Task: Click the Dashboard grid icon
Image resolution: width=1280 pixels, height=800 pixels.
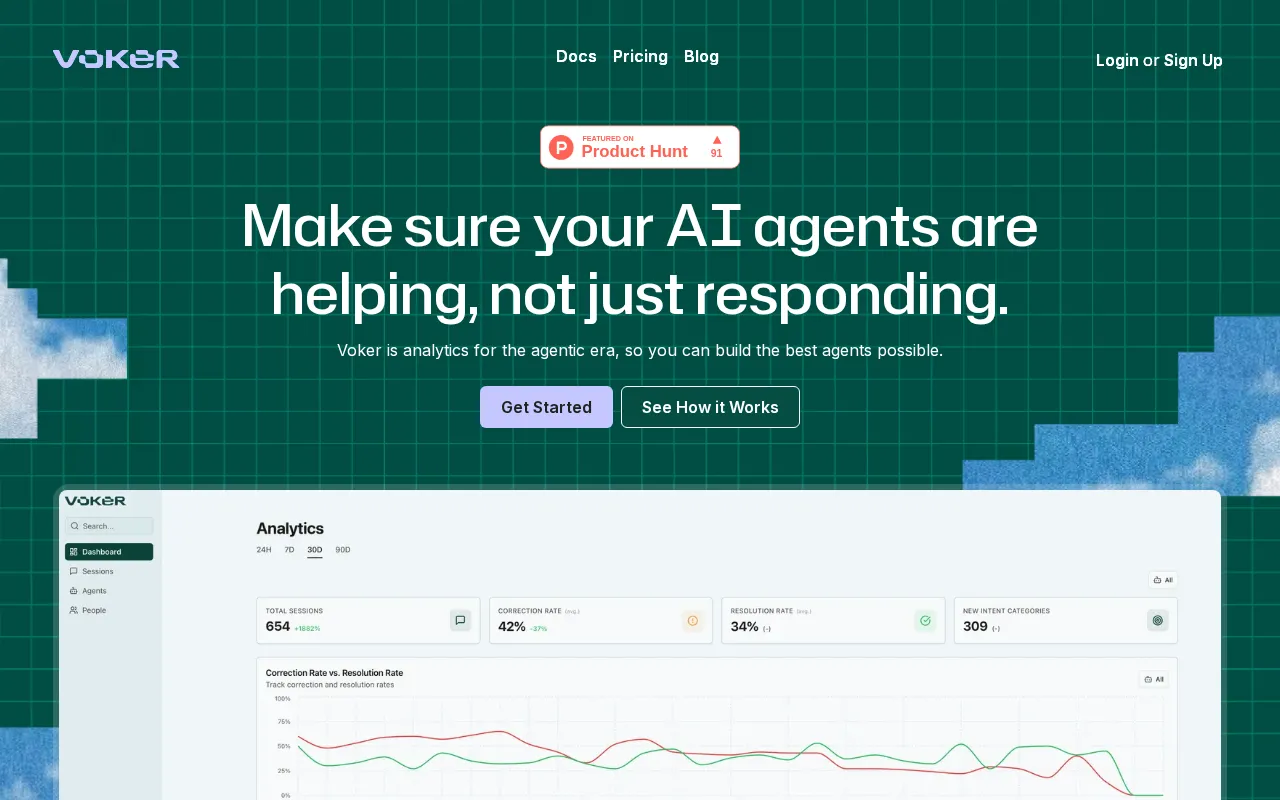Action: [74, 552]
